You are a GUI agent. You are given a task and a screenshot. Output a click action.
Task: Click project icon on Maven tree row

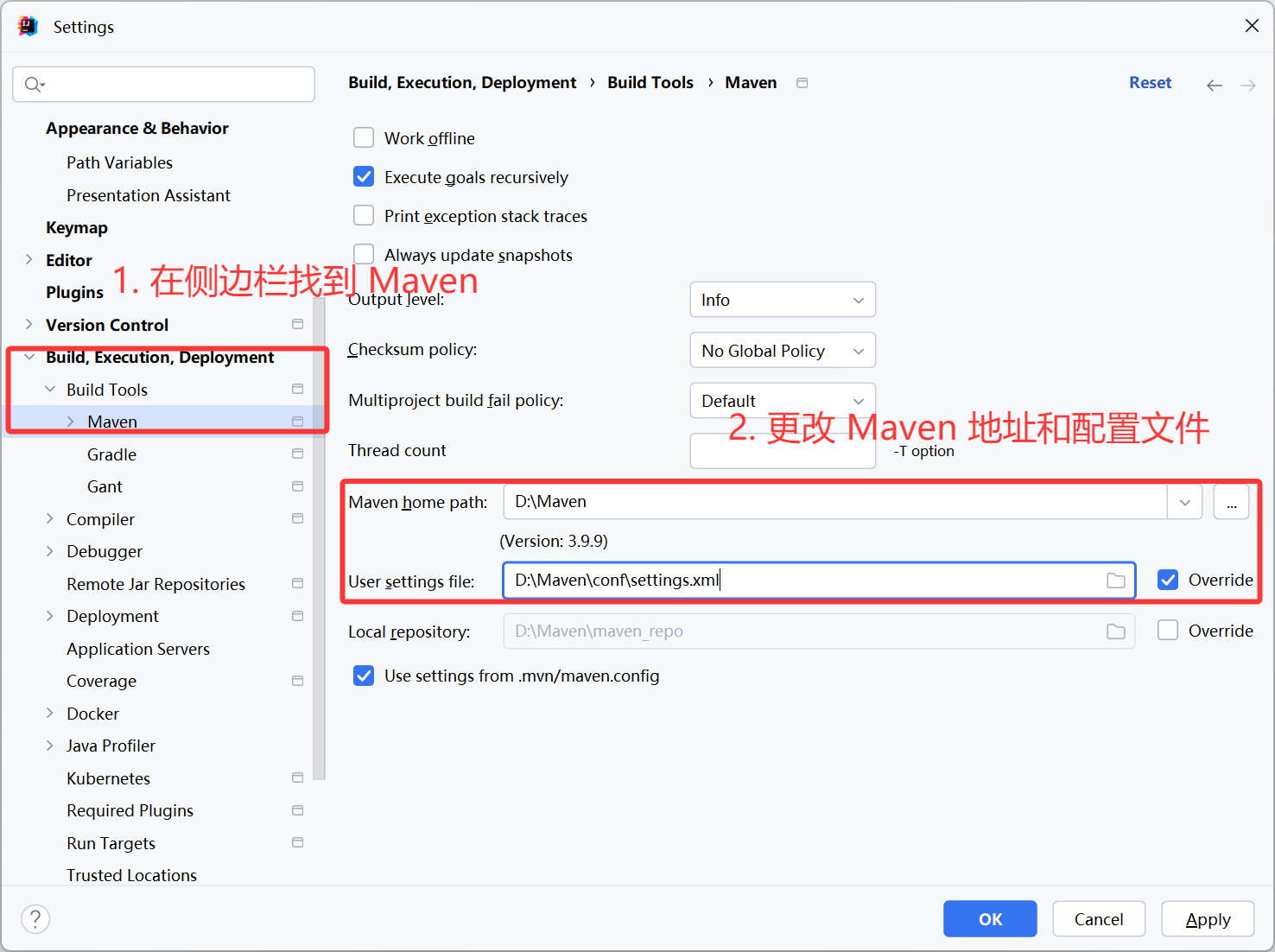(x=297, y=422)
